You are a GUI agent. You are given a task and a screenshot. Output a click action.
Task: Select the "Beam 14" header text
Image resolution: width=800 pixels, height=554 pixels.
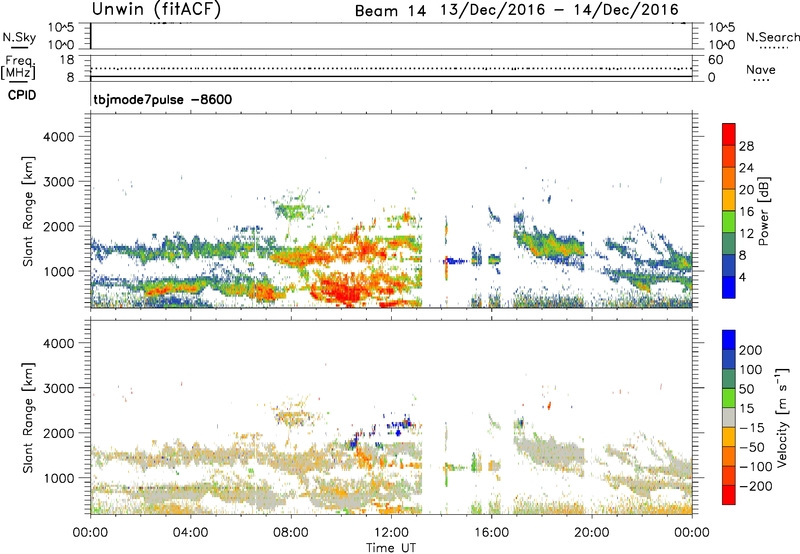[390, 11]
